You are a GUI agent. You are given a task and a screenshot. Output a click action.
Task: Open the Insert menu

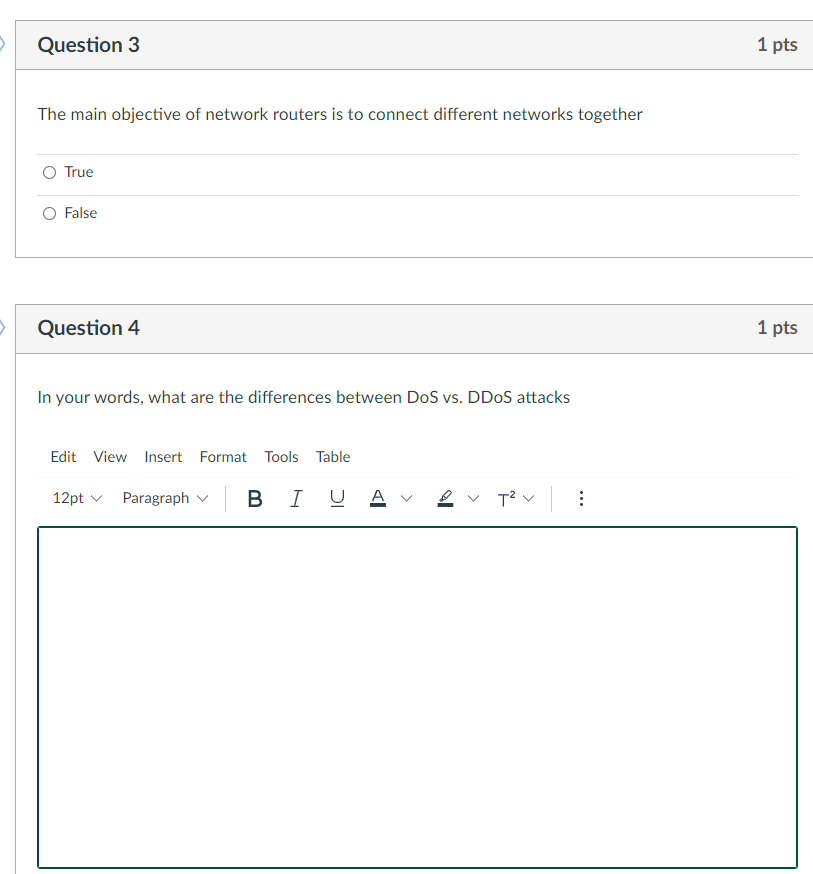coord(163,457)
